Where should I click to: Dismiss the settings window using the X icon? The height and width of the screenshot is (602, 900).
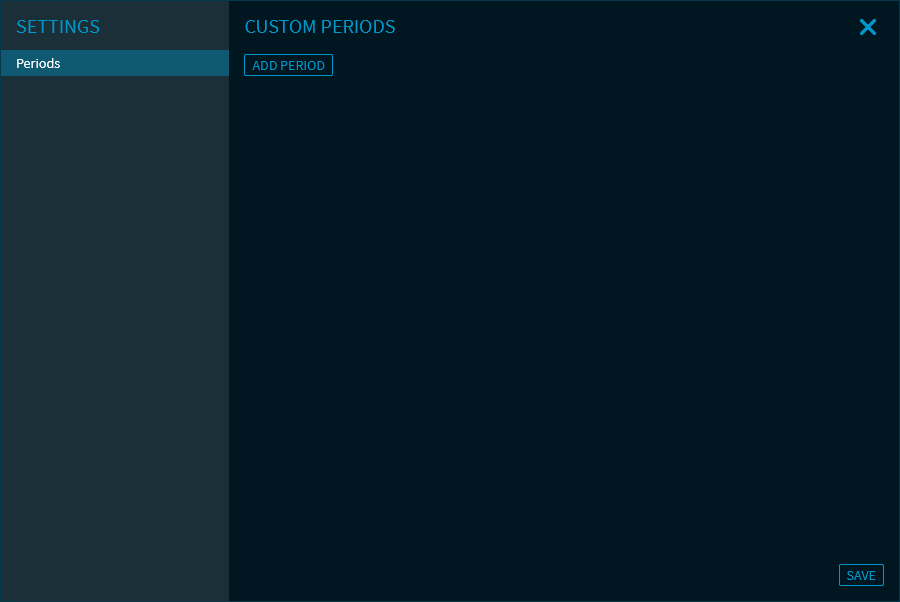[x=867, y=28]
